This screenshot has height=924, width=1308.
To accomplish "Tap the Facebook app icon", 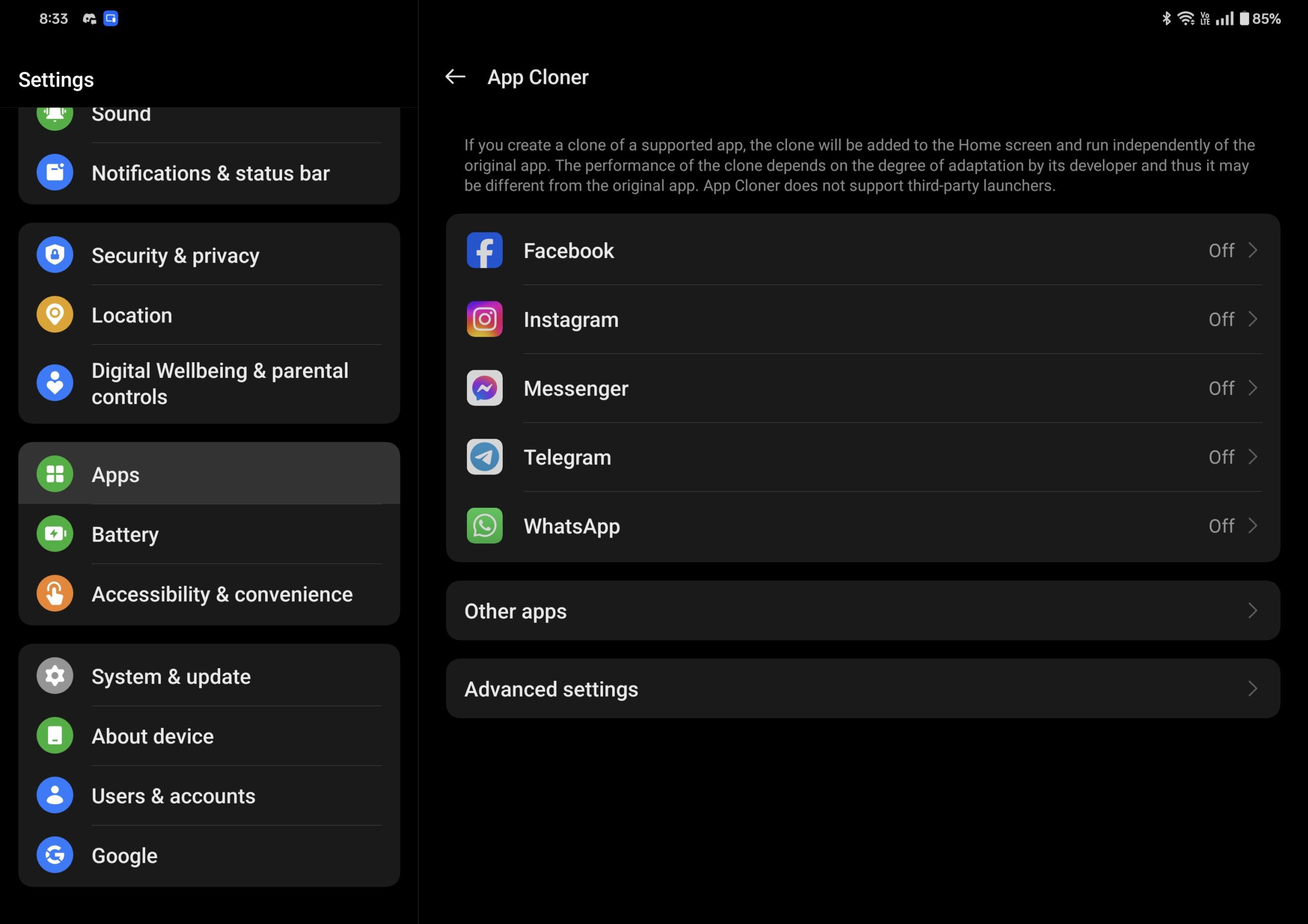I will (x=484, y=250).
